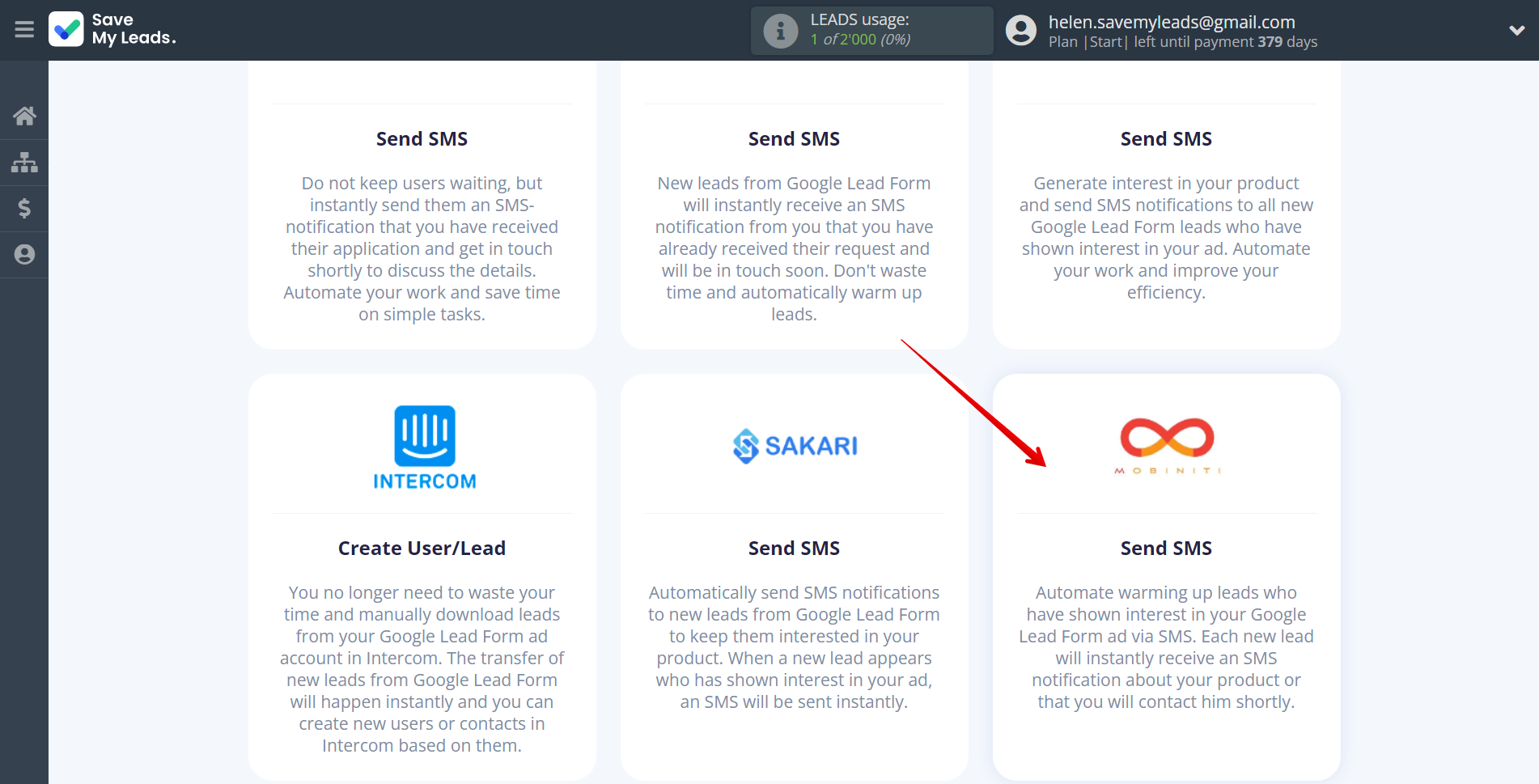Click the Intercom card description text
This screenshot has width=1539, height=784.
(422, 669)
